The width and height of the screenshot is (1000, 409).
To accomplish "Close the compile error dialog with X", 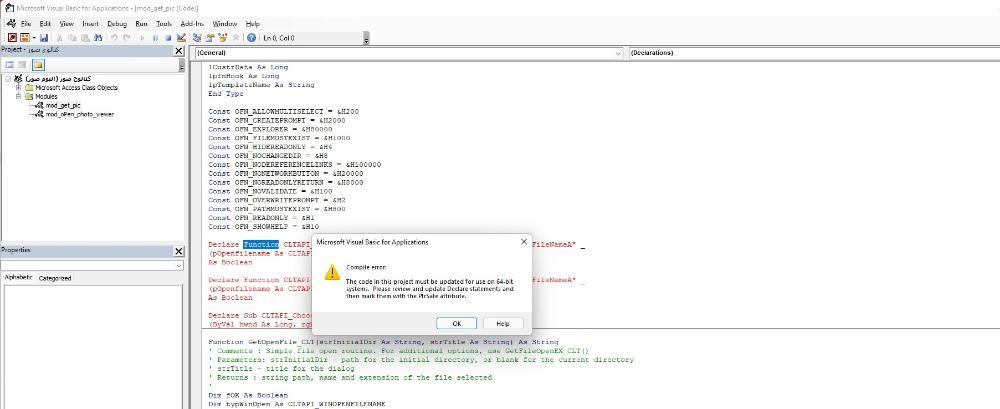I will point(524,242).
